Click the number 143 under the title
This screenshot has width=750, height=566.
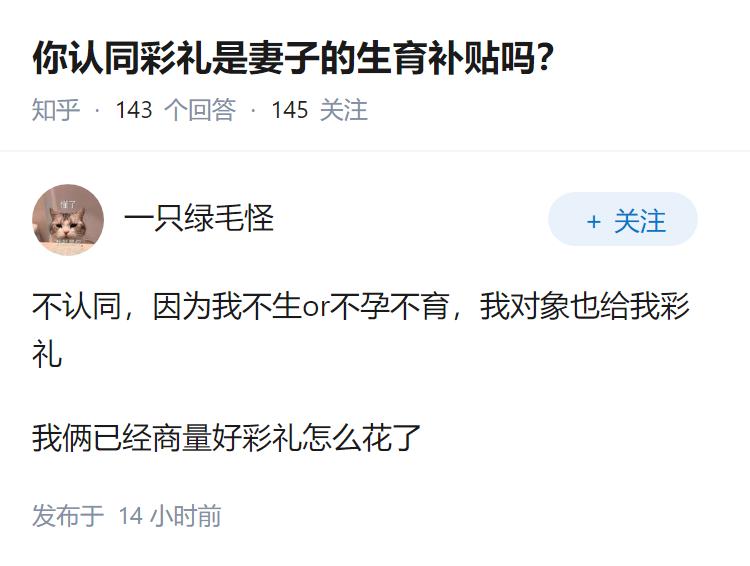coord(134,110)
